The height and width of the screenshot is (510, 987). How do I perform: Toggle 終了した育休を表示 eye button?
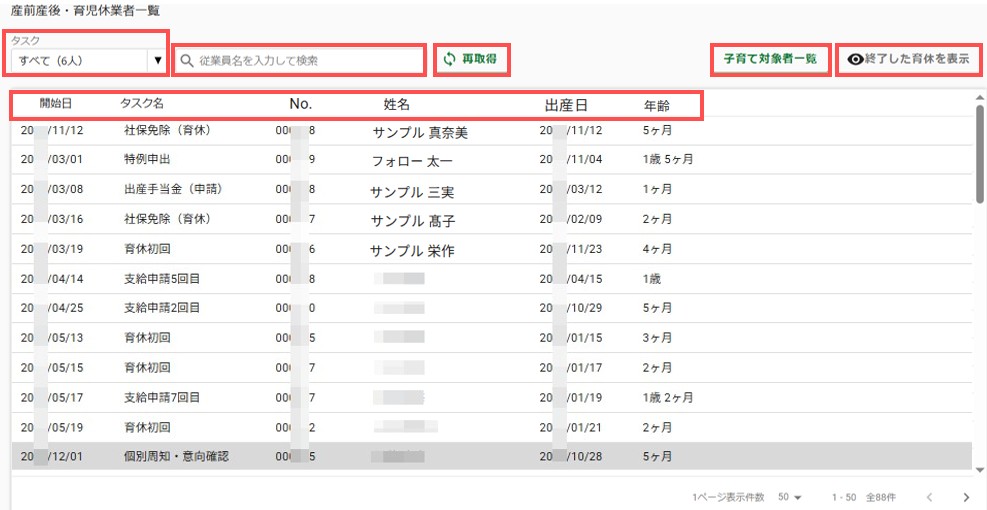tap(908, 60)
